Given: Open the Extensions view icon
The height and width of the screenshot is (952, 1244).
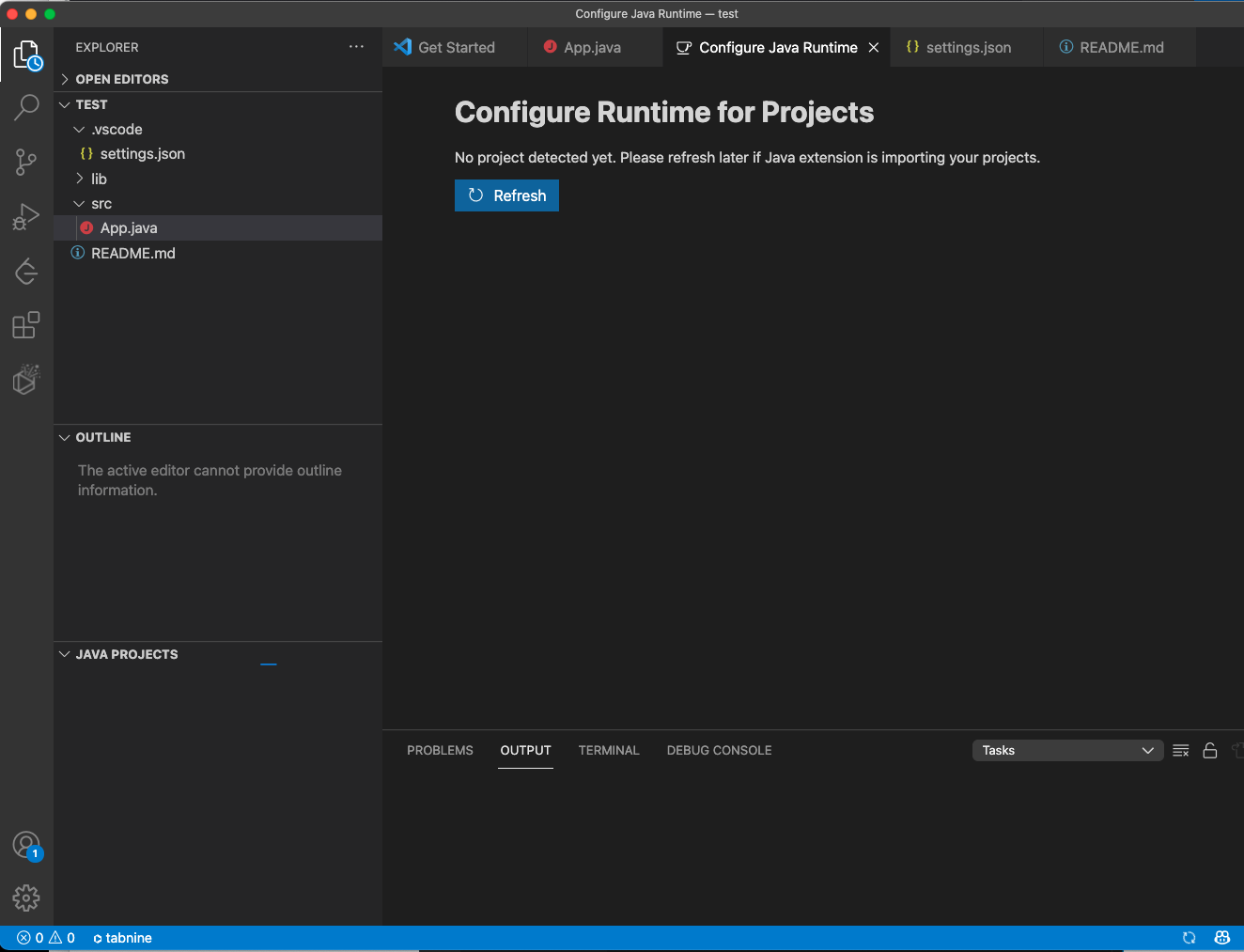Looking at the screenshot, I should pyautogui.click(x=26, y=325).
